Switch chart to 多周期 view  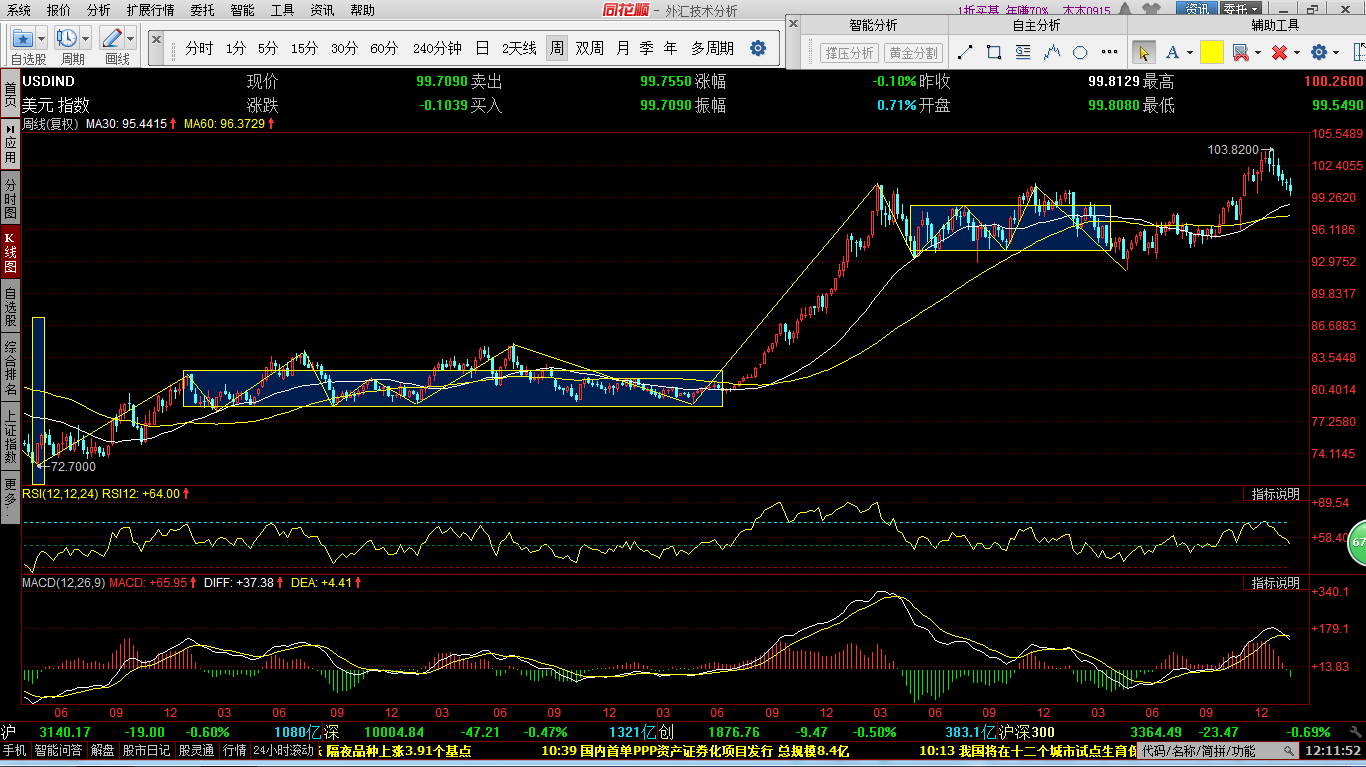(x=712, y=48)
